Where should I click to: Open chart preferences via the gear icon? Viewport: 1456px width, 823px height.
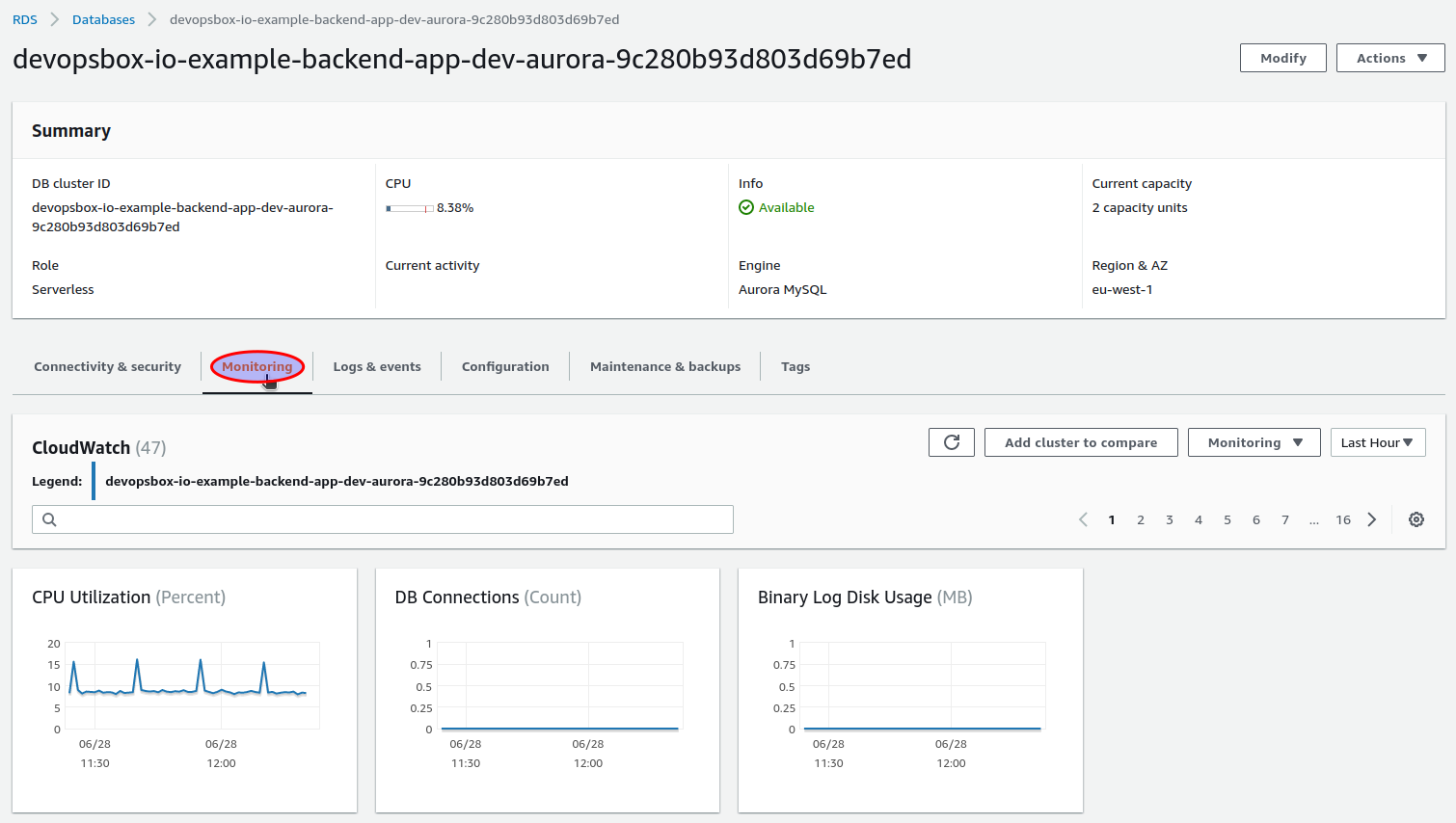(x=1416, y=519)
